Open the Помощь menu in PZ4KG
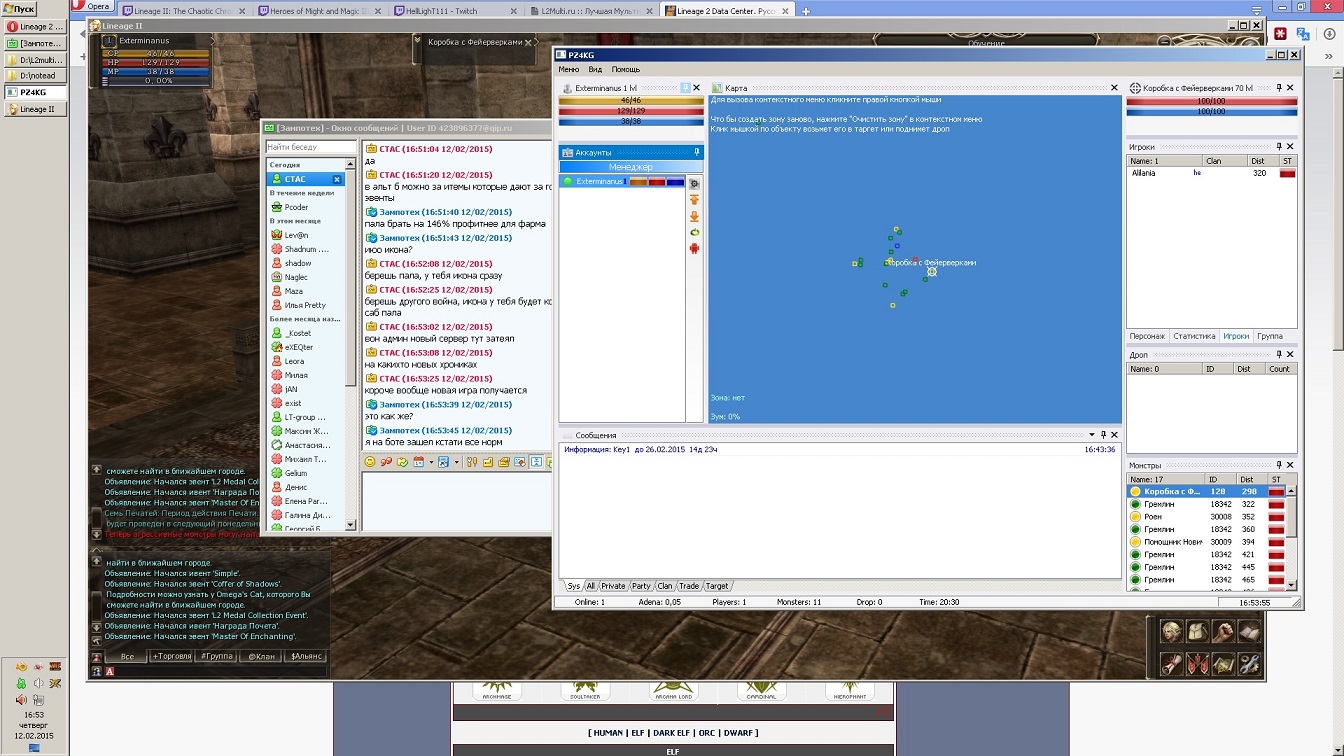Image resolution: width=1344 pixels, height=756 pixels. (626, 70)
